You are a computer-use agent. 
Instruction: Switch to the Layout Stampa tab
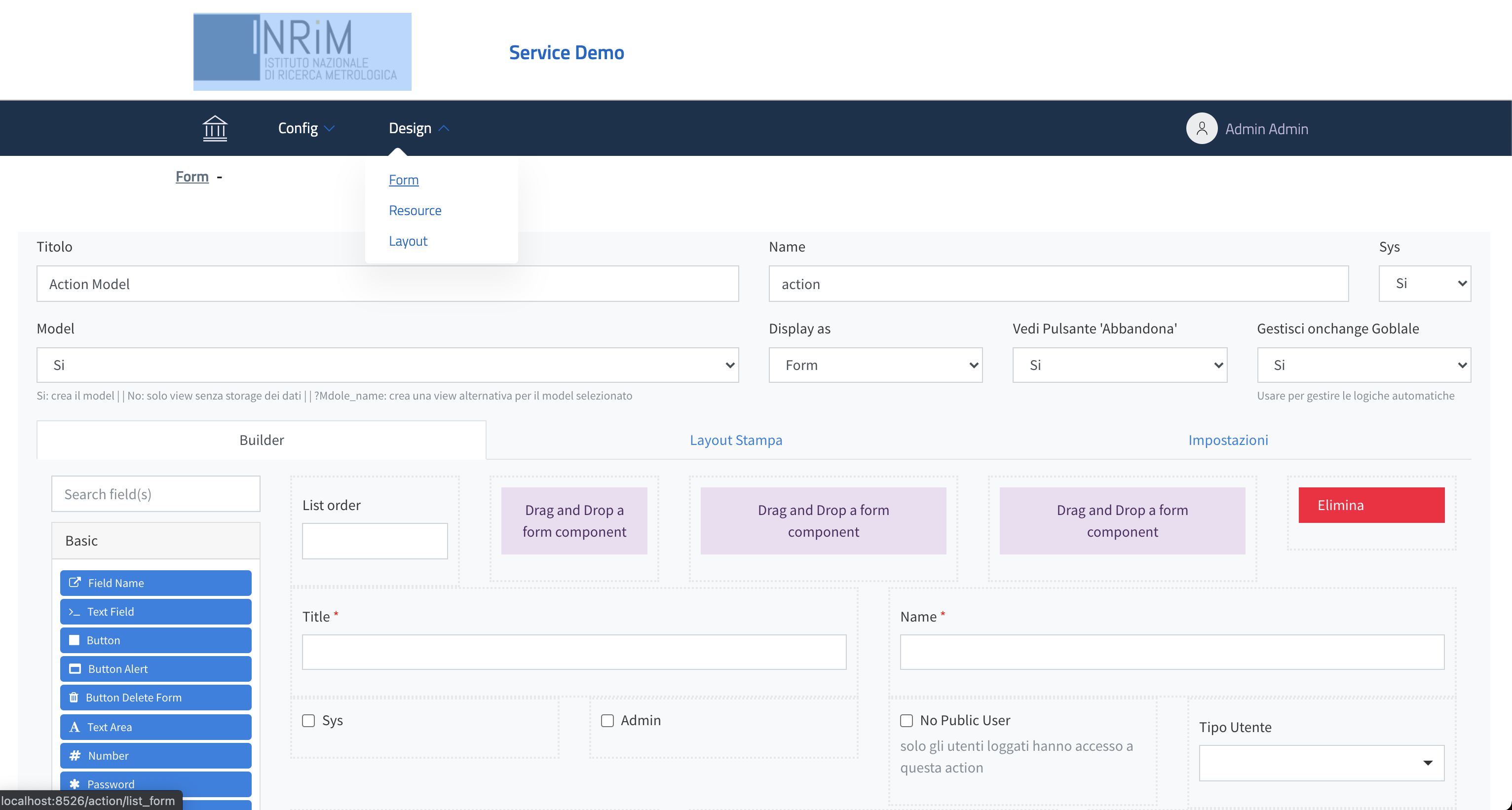pos(735,440)
